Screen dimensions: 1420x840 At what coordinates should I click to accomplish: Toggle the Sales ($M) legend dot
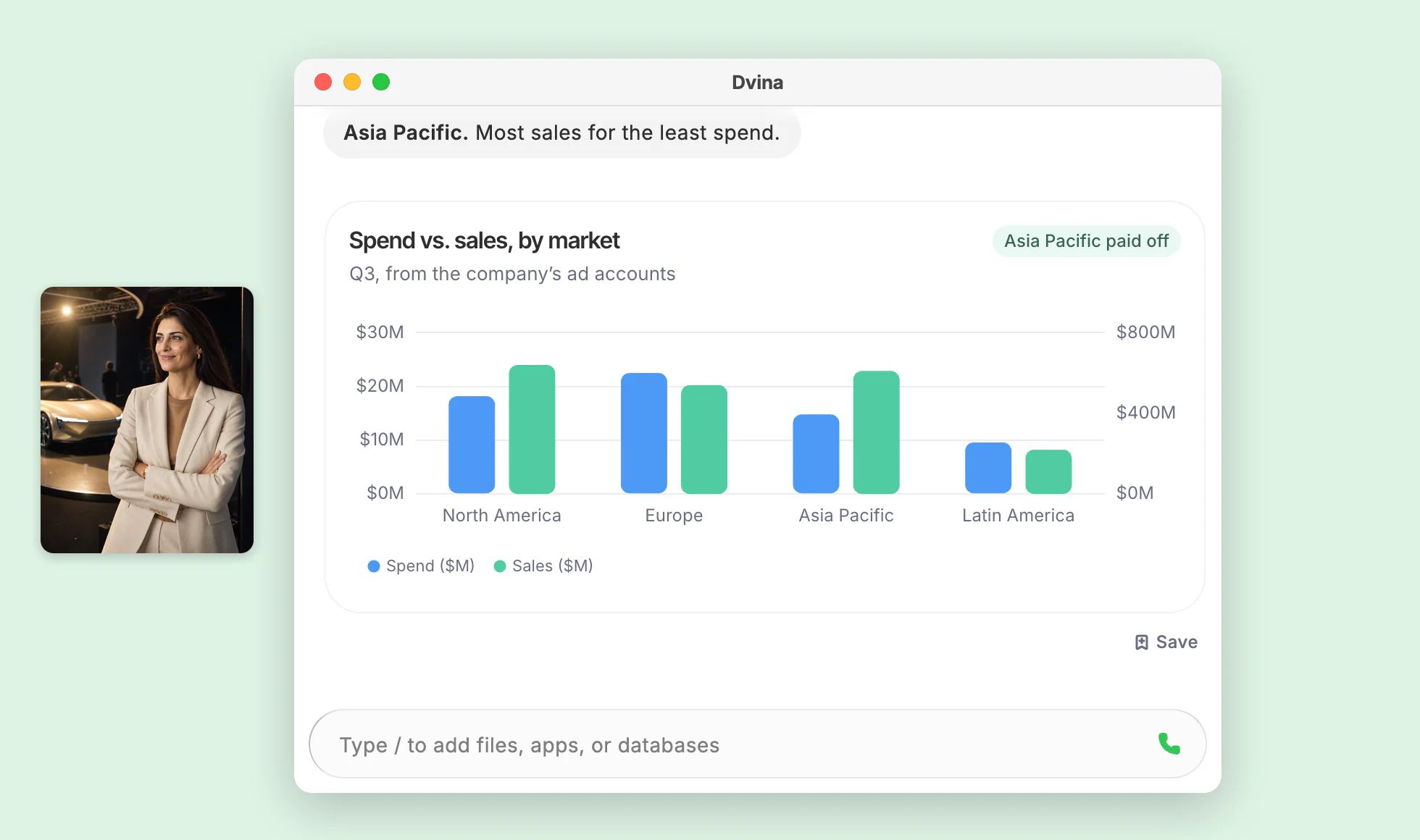click(500, 566)
